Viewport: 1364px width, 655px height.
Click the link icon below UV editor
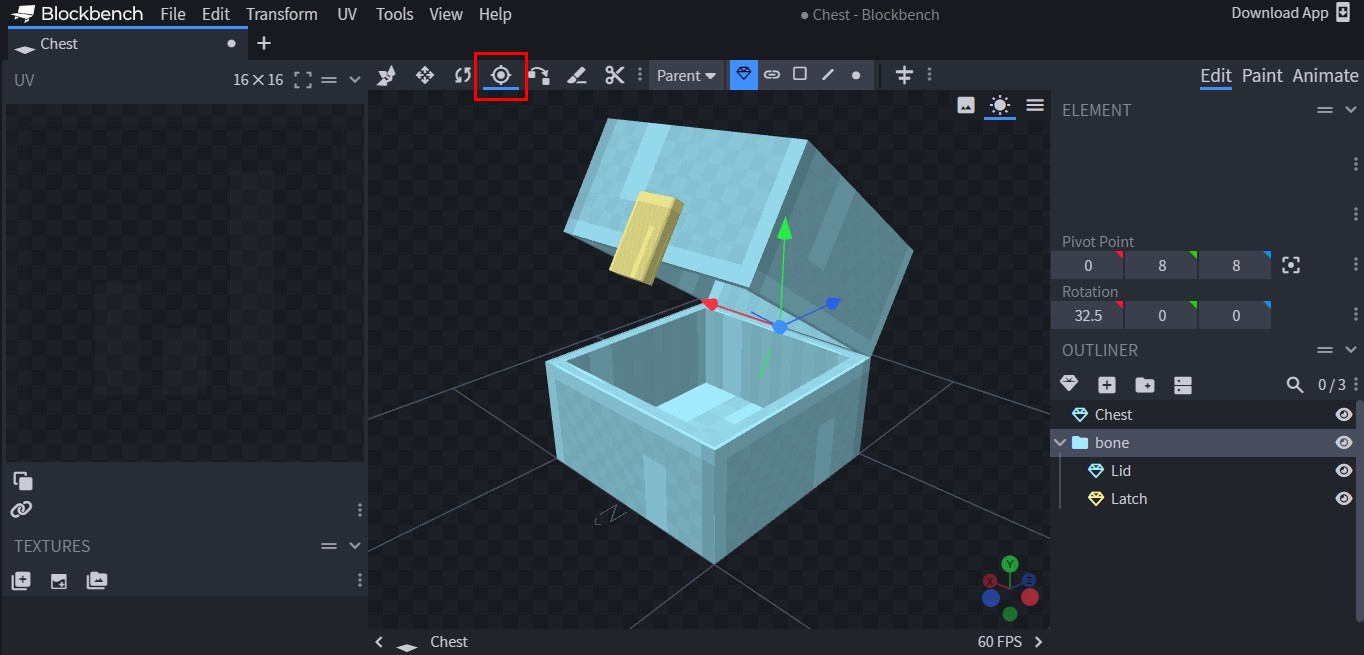(x=22, y=510)
